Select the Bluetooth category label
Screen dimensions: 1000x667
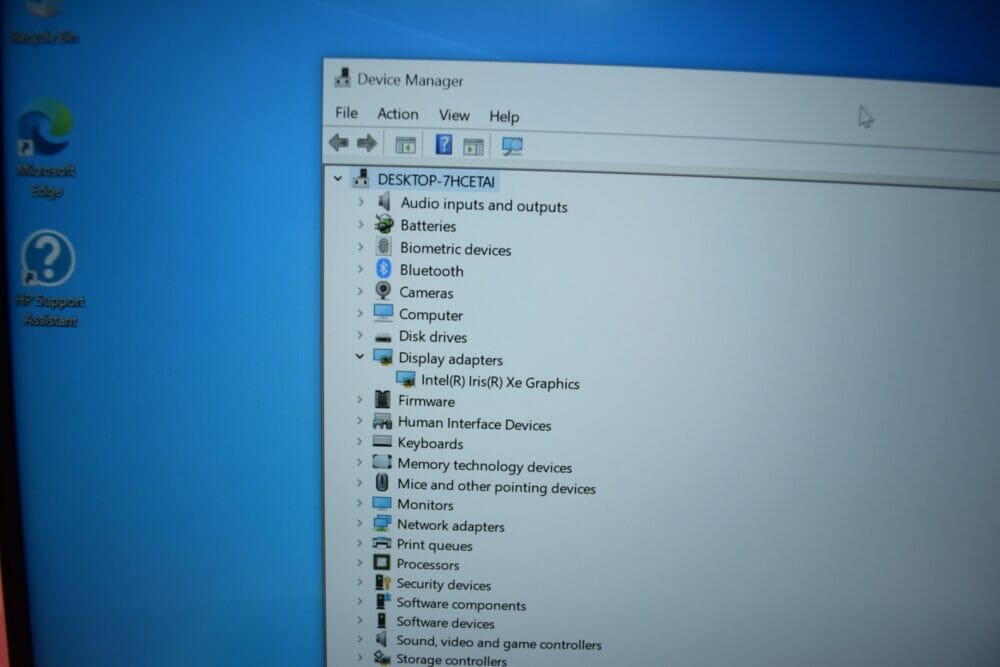tap(431, 271)
